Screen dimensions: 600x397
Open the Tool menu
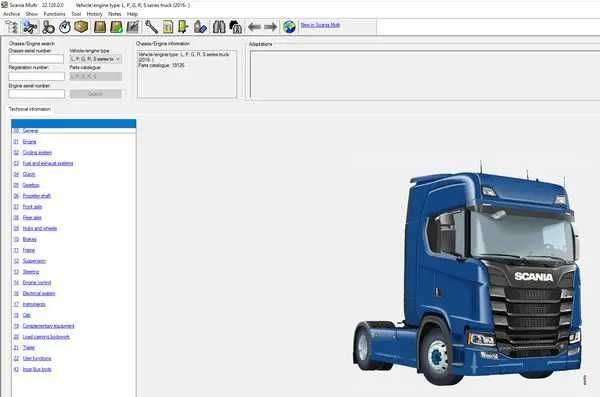click(x=76, y=14)
